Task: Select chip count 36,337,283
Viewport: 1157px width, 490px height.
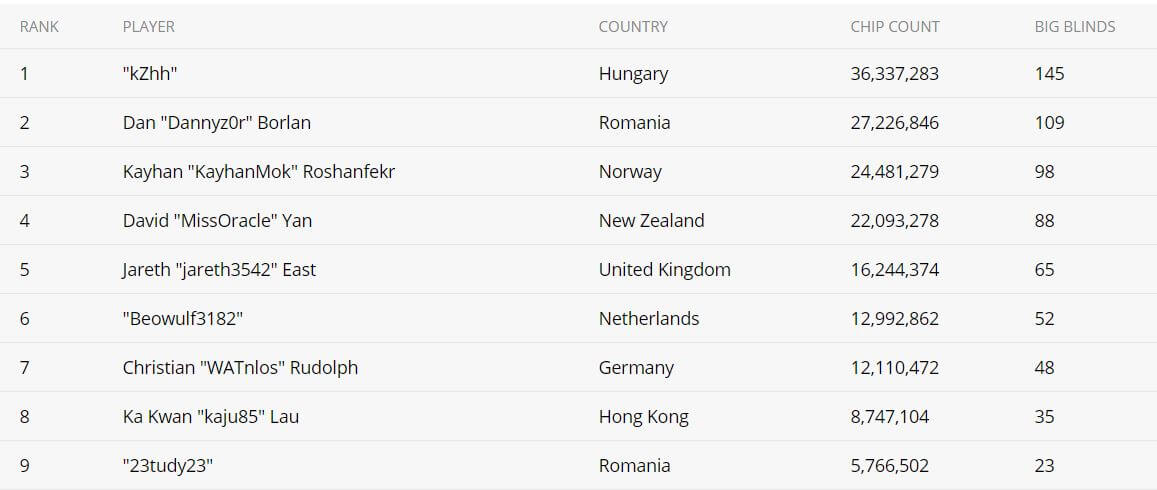Action: coord(895,74)
